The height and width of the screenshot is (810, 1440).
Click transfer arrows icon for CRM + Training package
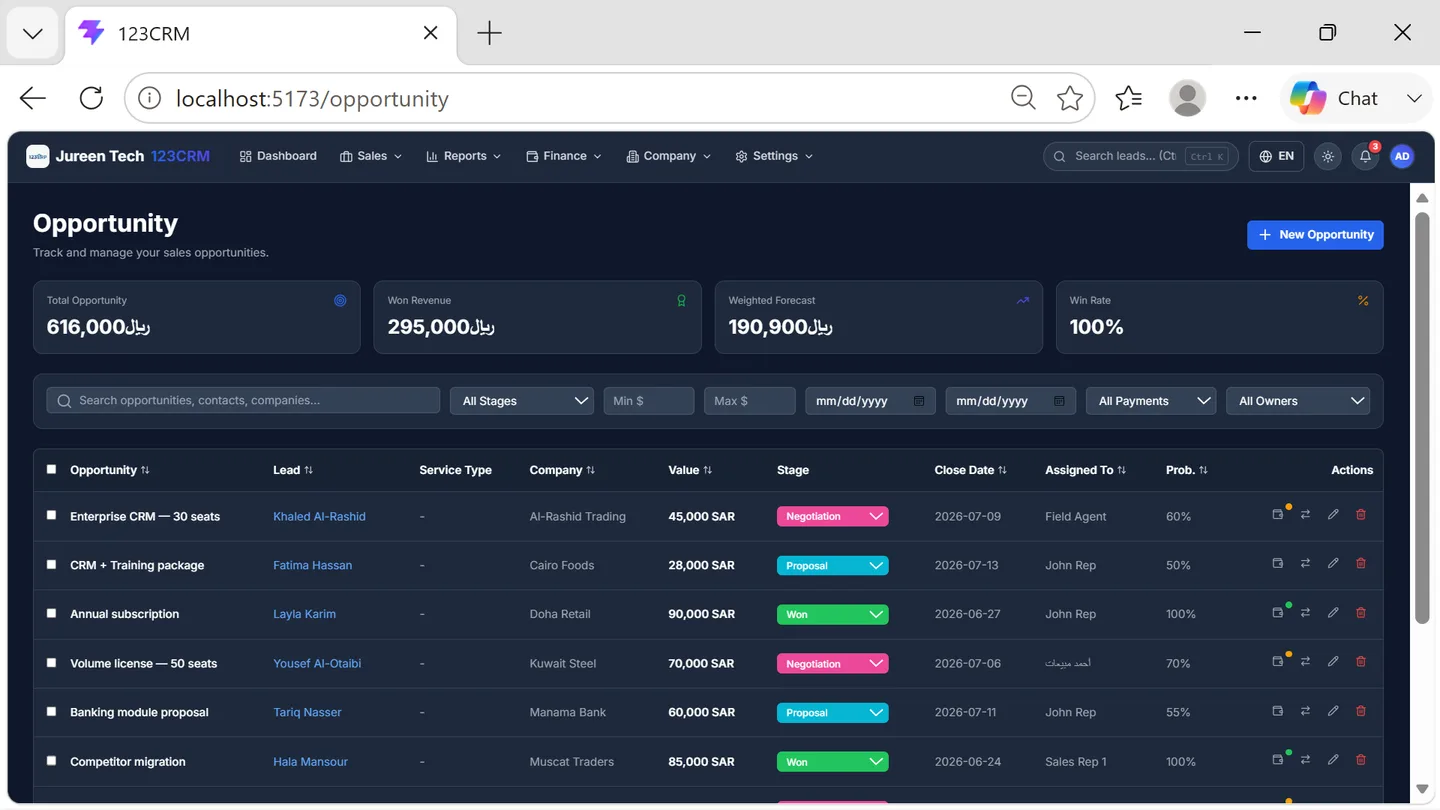click(x=1305, y=563)
